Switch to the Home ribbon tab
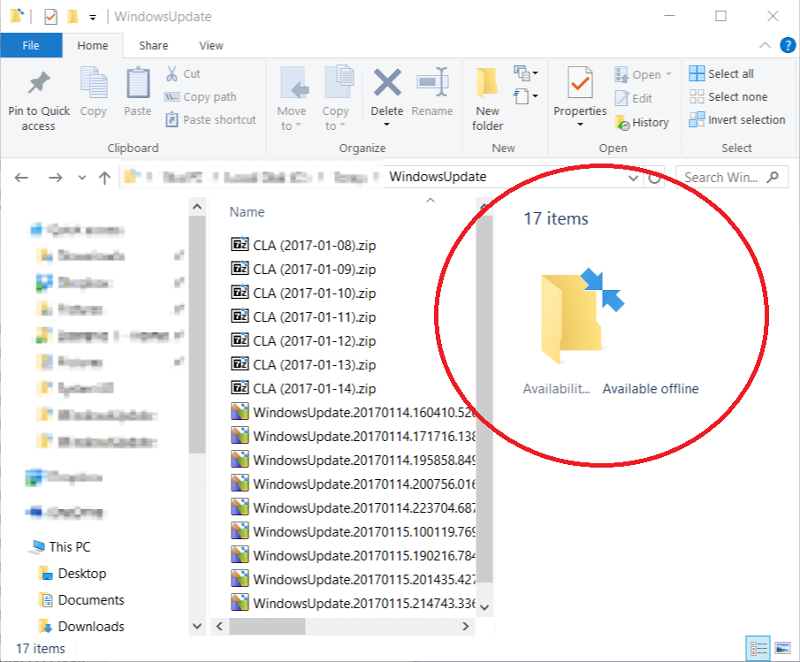Image resolution: width=800 pixels, height=662 pixels. tap(92, 45)
